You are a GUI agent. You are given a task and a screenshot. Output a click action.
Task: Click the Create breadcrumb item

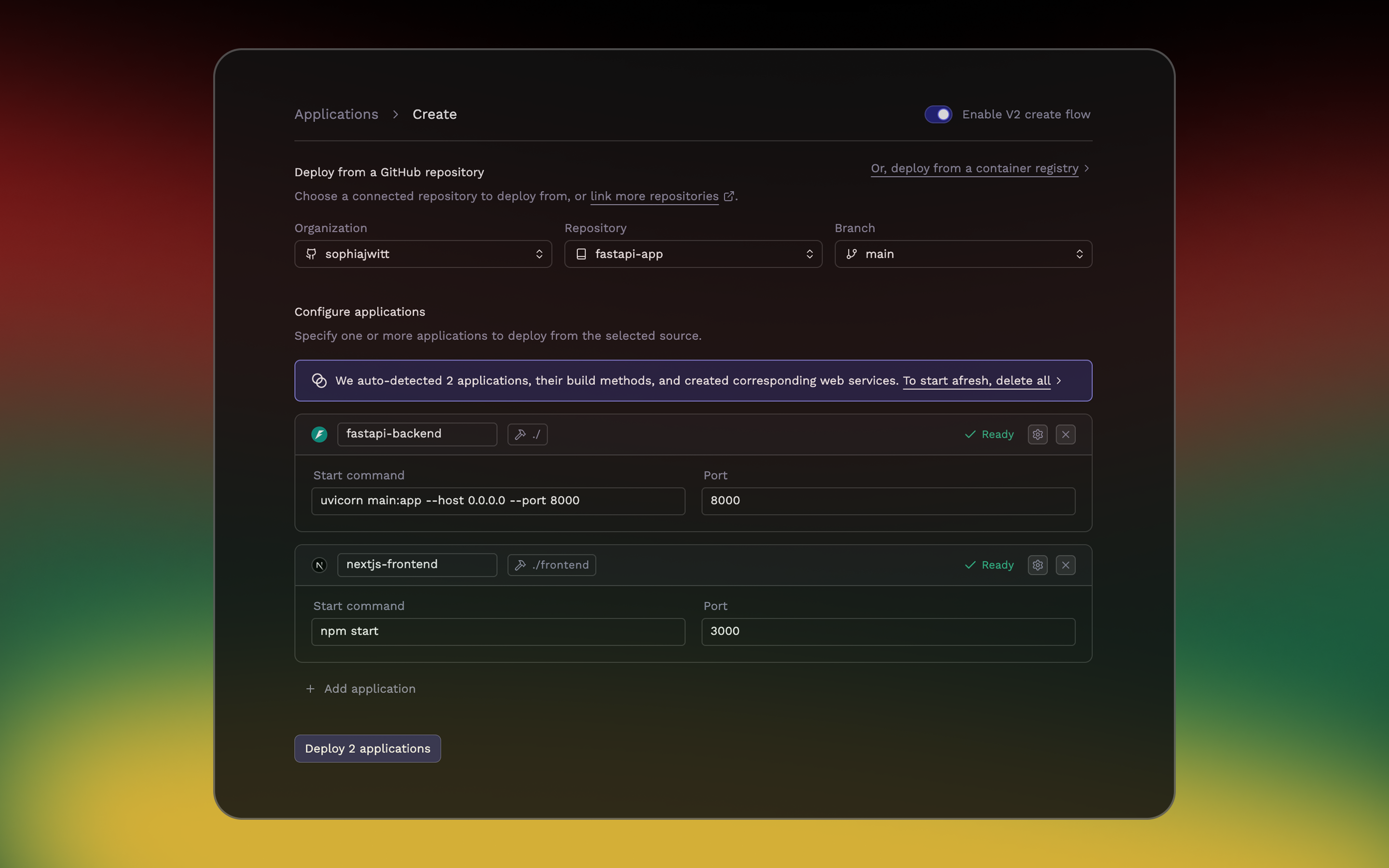tap(435, 114)
